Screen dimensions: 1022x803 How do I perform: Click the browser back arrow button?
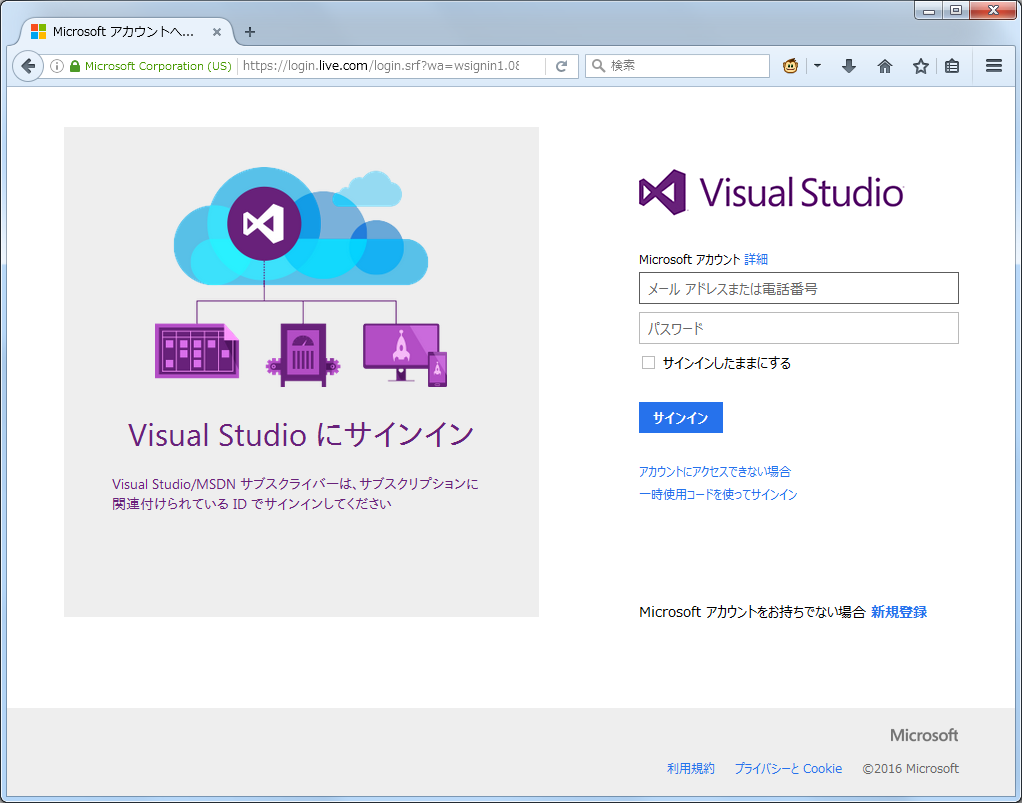coord(28,66)
